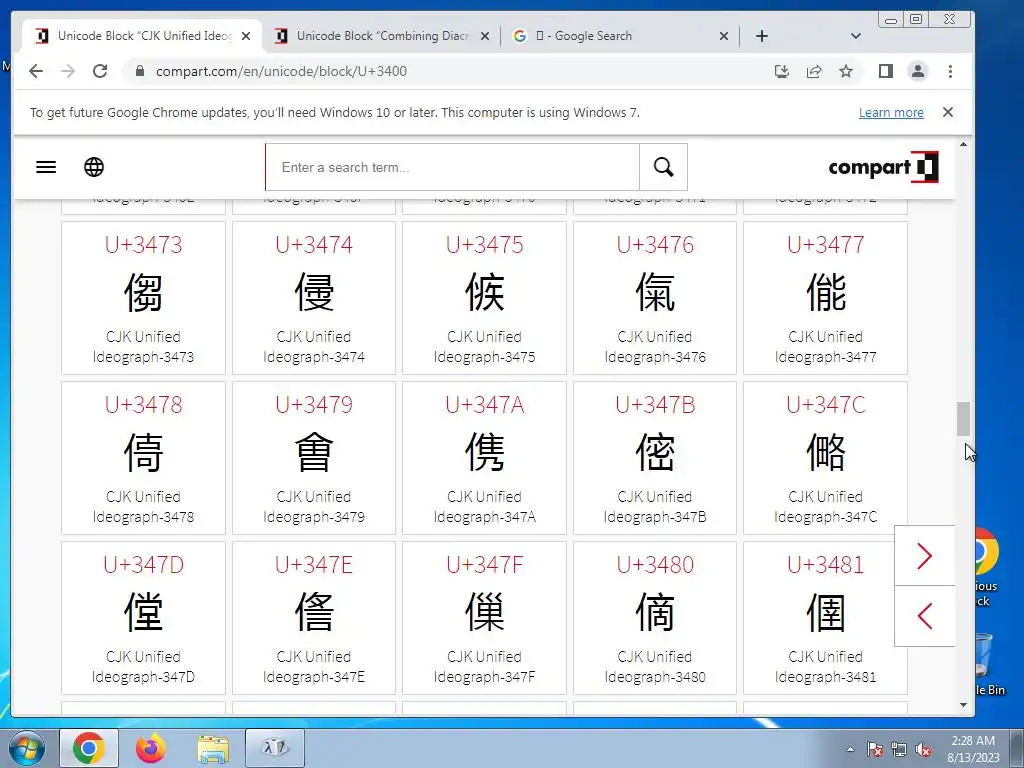Open the U+3477 character card

click(x=825, y=298)
